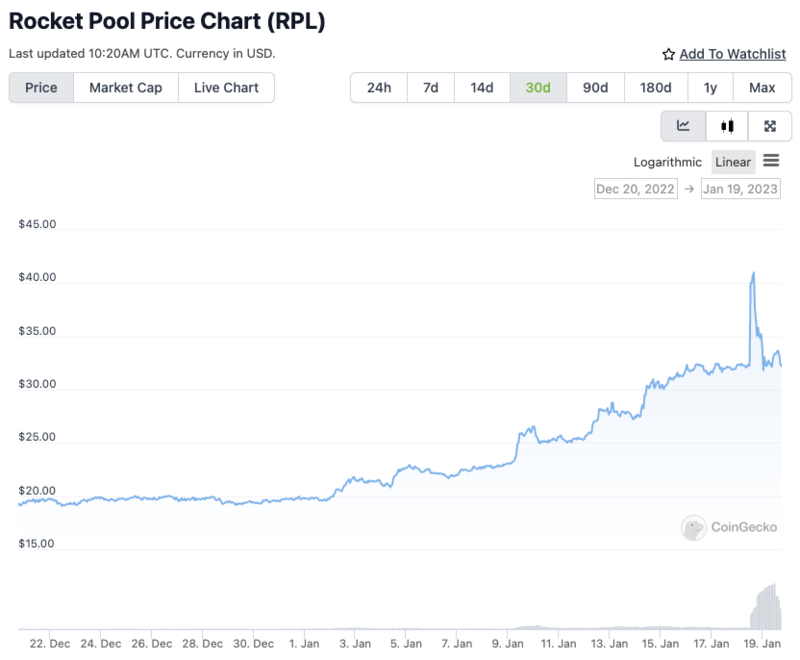Show the 1y price range
800x660 pixels.
[x=710, y=88]
